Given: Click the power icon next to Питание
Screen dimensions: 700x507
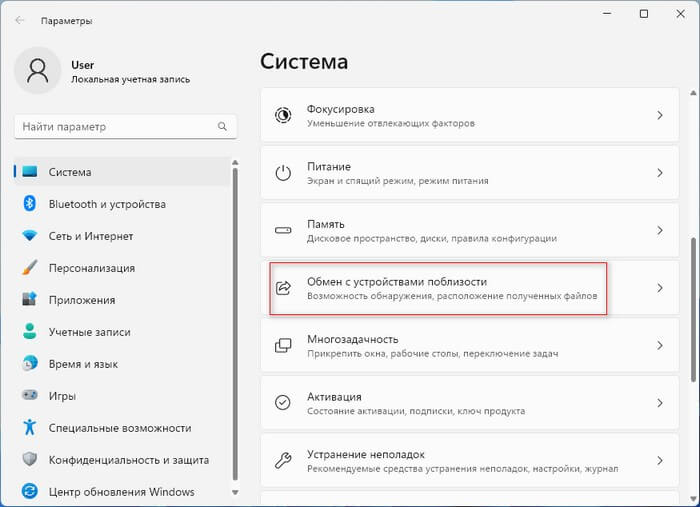Looking at the screenshot, I should (x=283, y=173).
